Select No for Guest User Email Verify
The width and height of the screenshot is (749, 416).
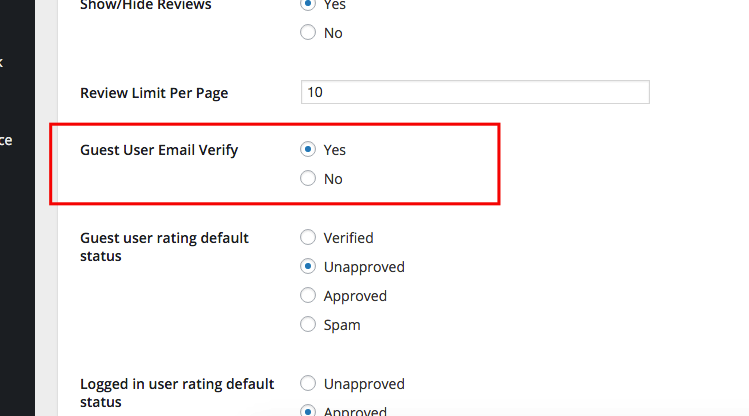(x=308, y=179)
